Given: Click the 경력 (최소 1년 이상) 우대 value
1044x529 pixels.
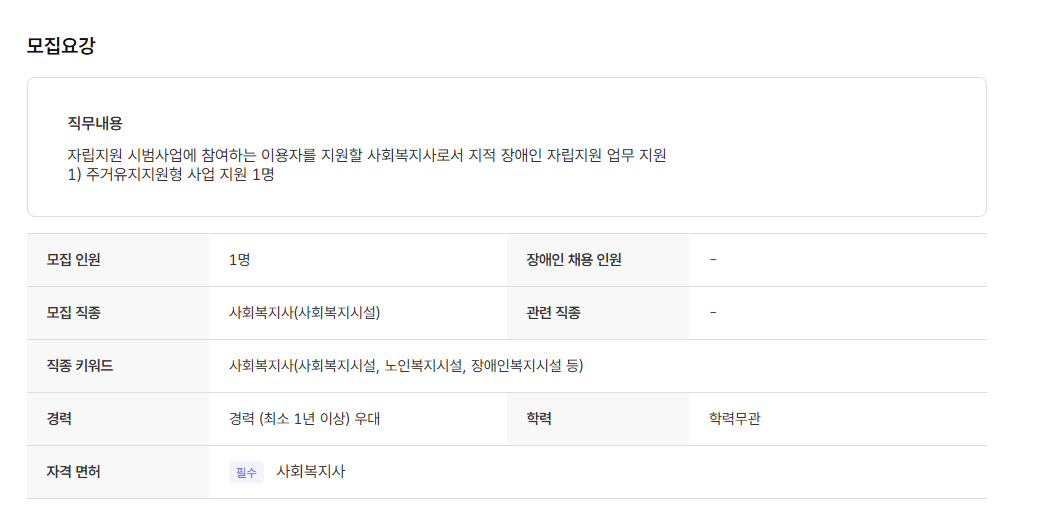Looking at the screenshot, I should tap(304, 419).
